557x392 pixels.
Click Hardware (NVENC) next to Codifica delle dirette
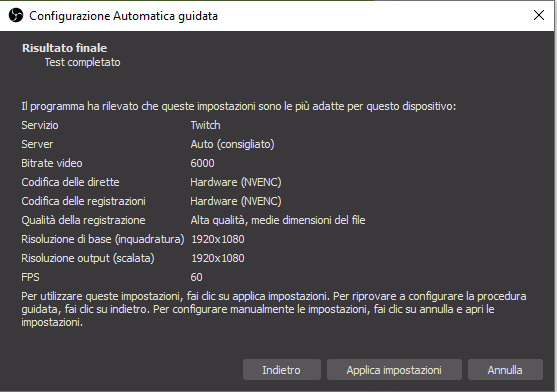point(236,182)
